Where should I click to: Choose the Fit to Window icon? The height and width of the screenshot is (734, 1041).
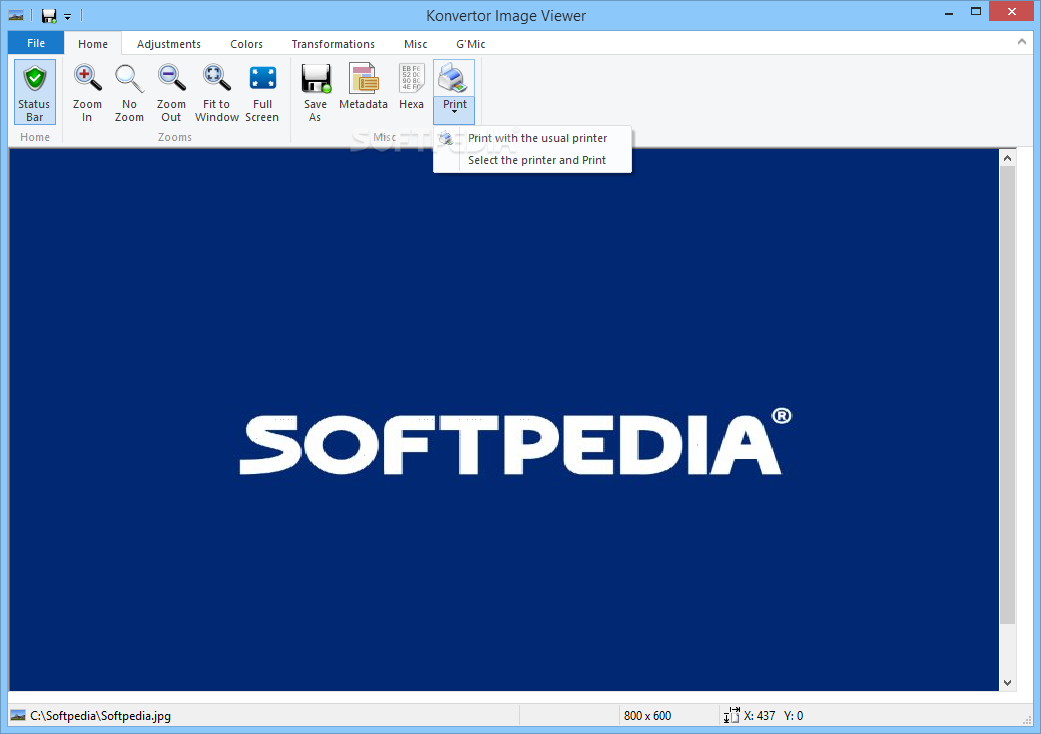(x=216, y=78)
